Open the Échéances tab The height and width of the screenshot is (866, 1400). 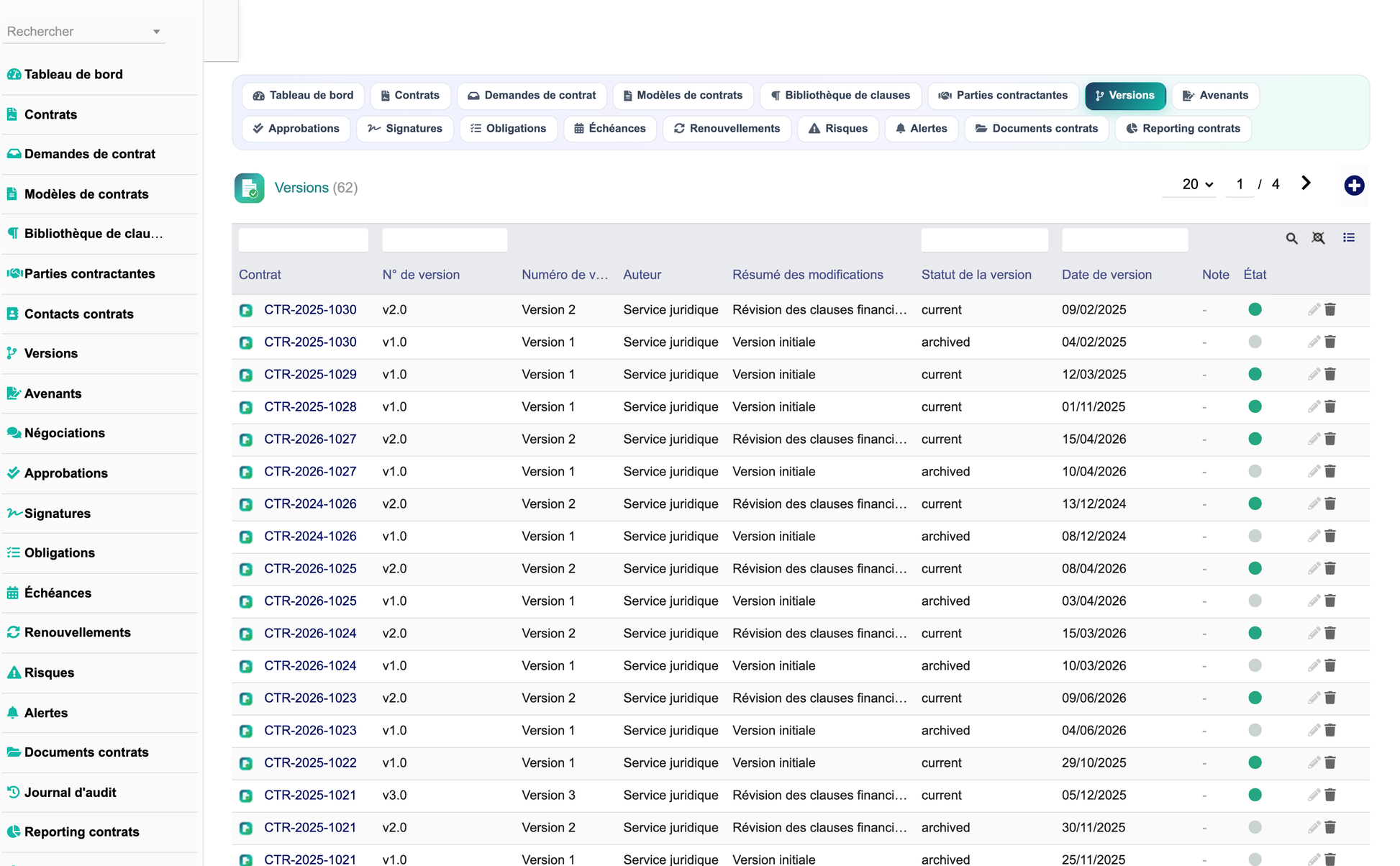click(x=610, y=128)
